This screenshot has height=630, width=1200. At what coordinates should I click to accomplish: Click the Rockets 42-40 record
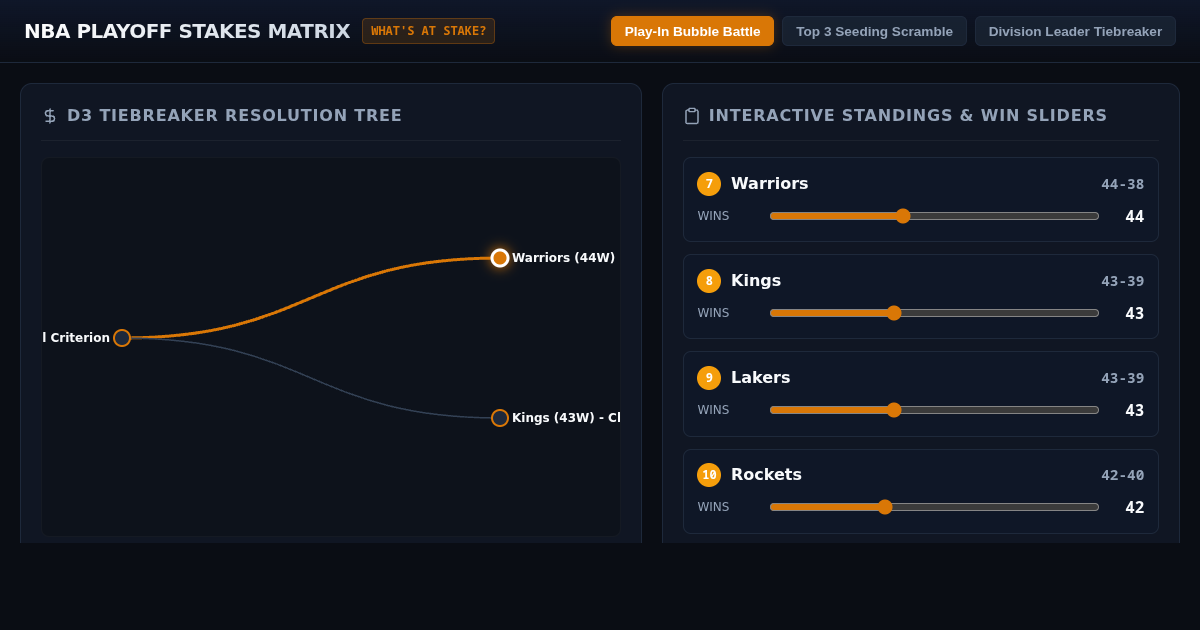pyautogui.click(x=1122, y=475)
